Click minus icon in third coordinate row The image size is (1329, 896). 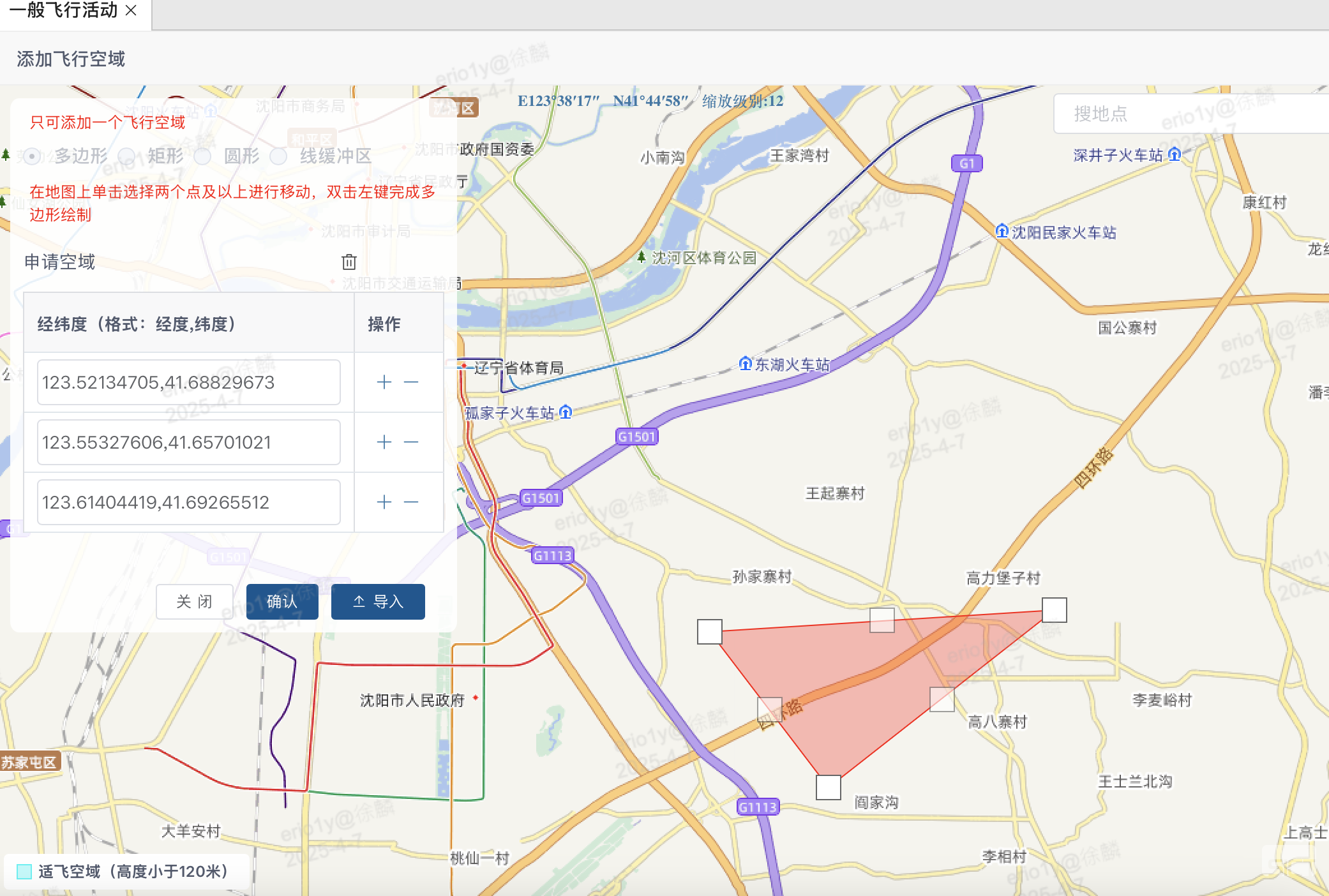pyautogui.click(x=411, y=502)
